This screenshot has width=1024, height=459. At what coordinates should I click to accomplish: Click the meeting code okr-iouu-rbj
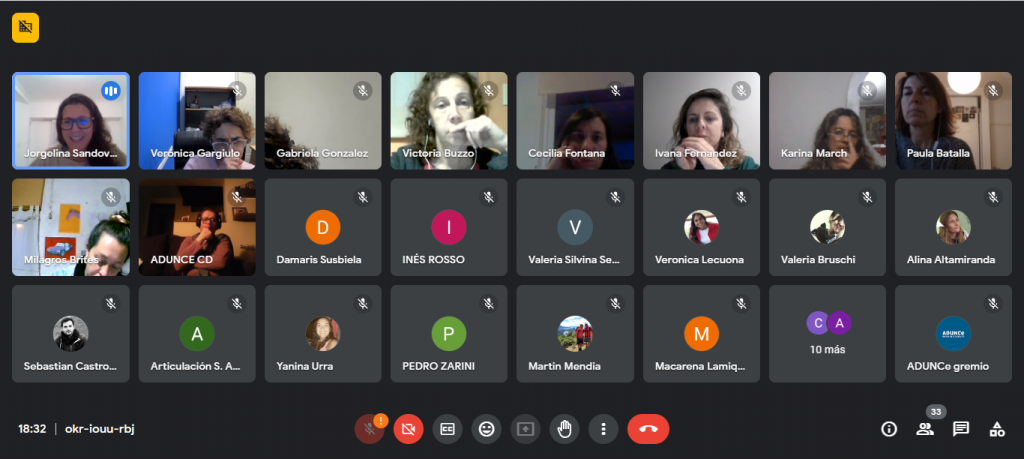pos(100,429)
